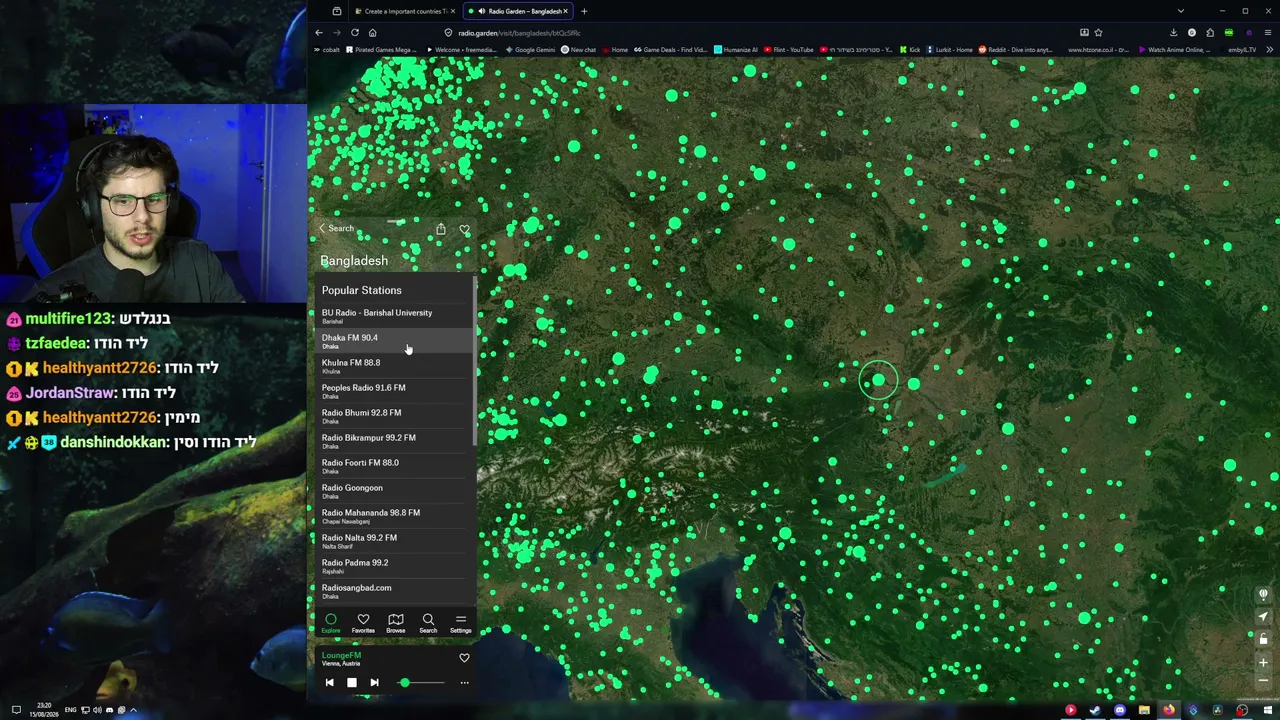Select Radio Padma 99.2 station
Image resolution: width=1280 pixels, height=720 pixels.
(394, 566)
